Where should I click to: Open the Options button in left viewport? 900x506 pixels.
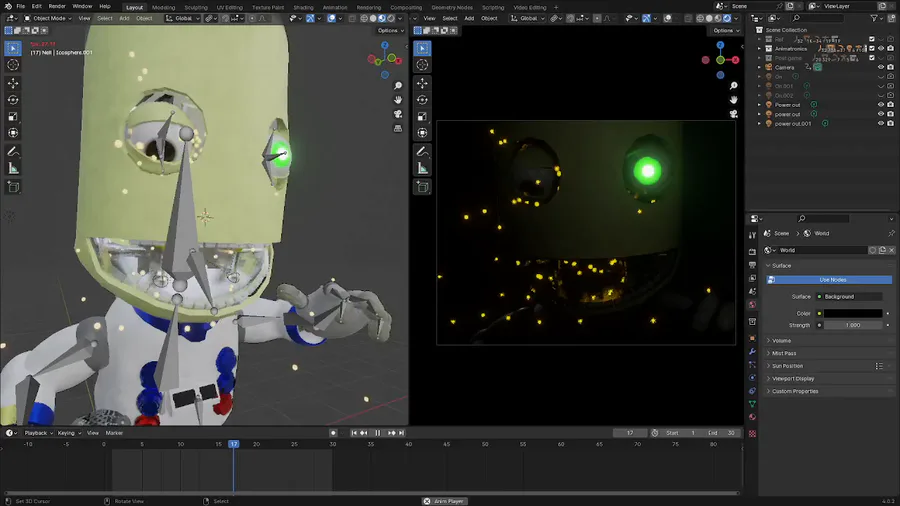pyautogui.click(x=390, y=30)
